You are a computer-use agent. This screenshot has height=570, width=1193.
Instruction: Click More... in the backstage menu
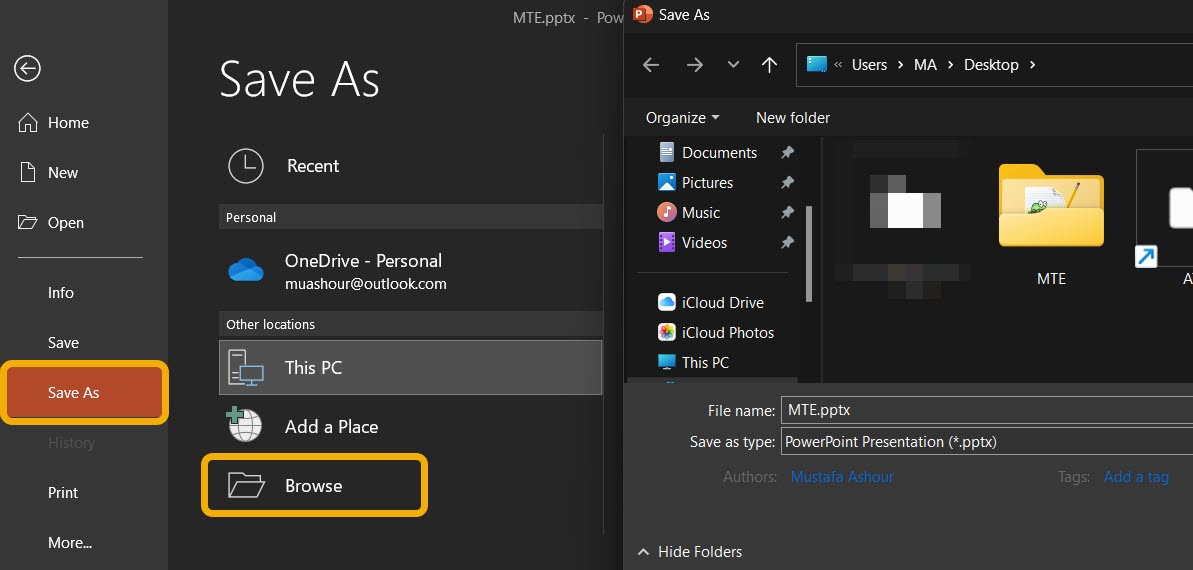click(70, 543)
